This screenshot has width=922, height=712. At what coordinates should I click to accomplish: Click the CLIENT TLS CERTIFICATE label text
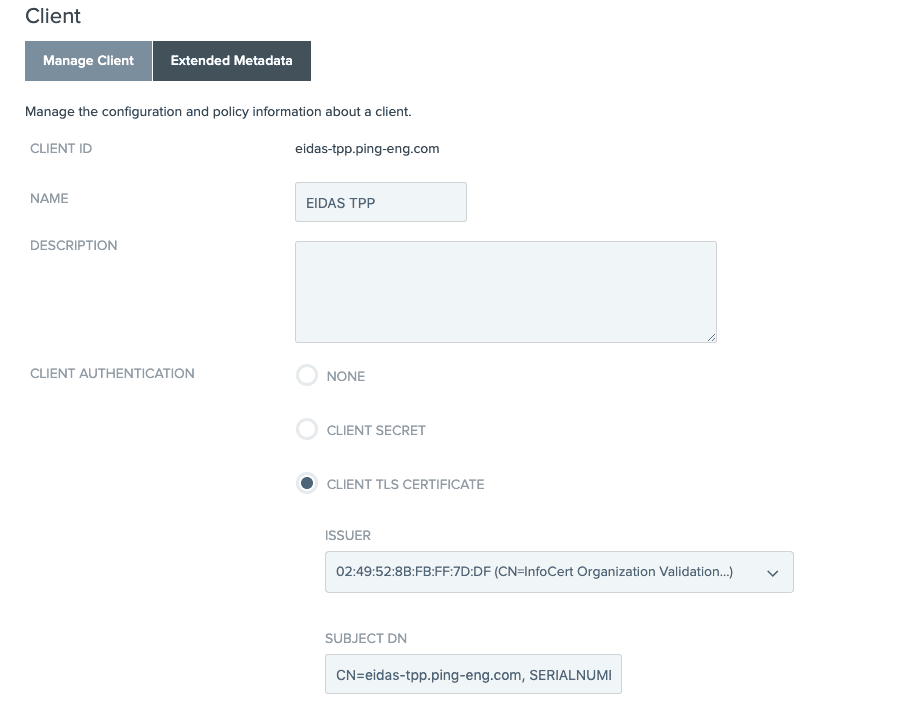[x=406, y=484]
